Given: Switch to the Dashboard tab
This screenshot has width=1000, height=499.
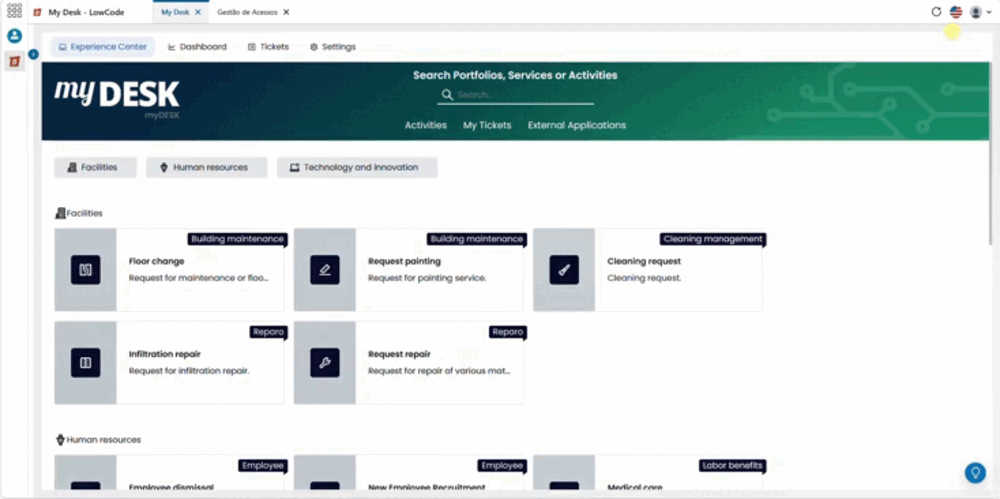Looking at the screenshot, I should tap(197, 47).
